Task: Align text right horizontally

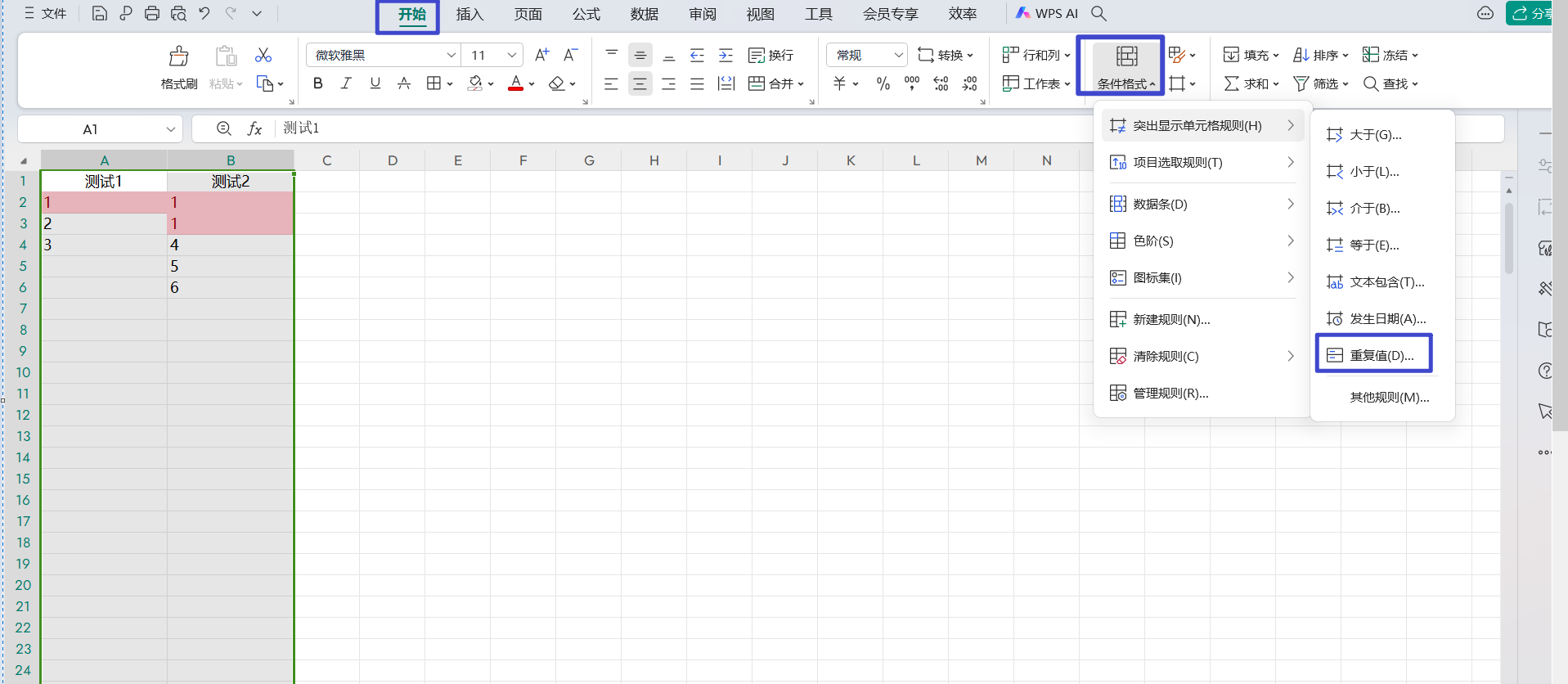Action: click(669, 83)
